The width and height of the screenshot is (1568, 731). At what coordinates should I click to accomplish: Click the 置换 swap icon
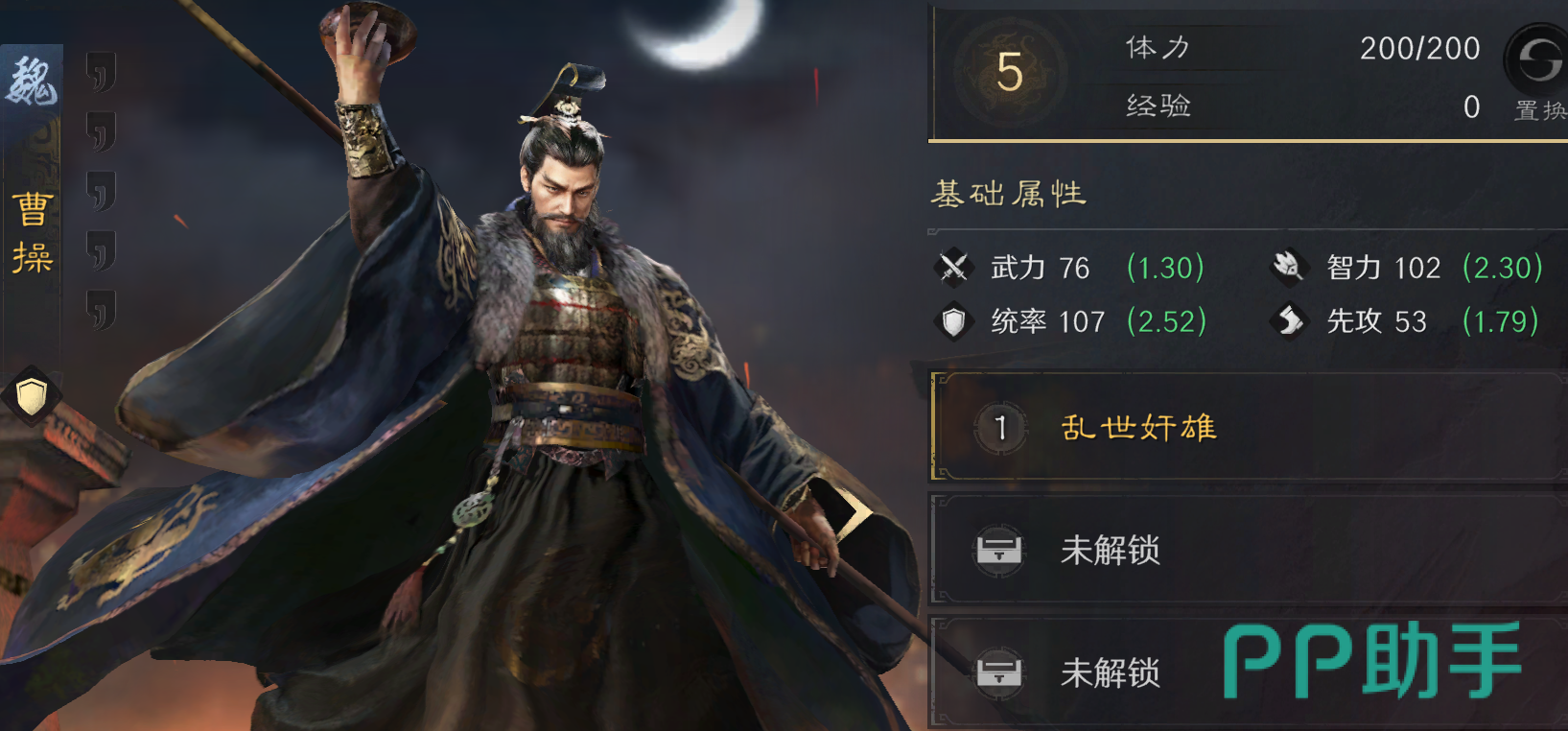coord(1536,59)
